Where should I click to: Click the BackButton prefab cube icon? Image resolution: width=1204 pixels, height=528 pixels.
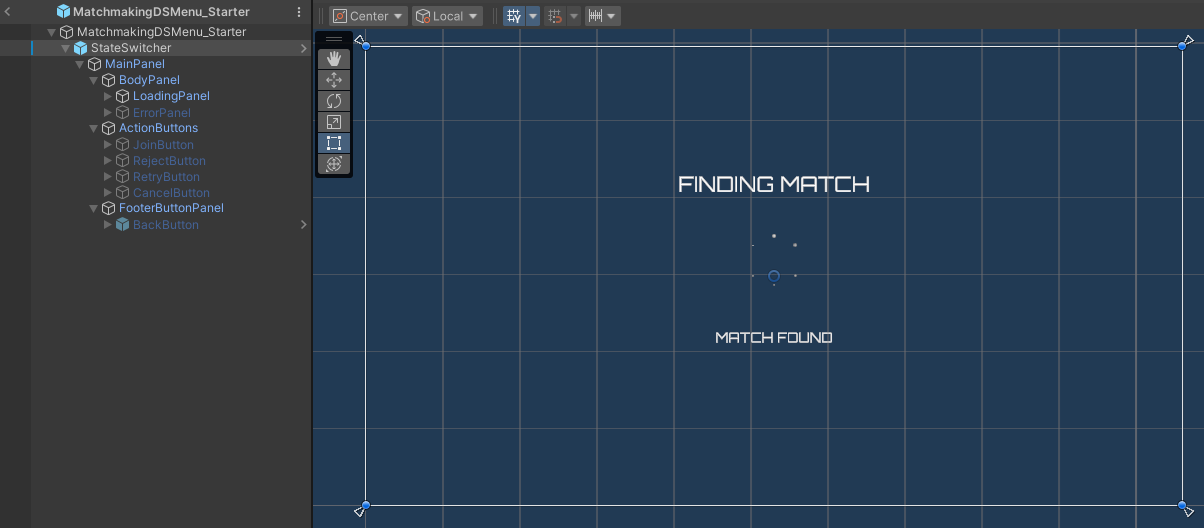coord(123,224)
